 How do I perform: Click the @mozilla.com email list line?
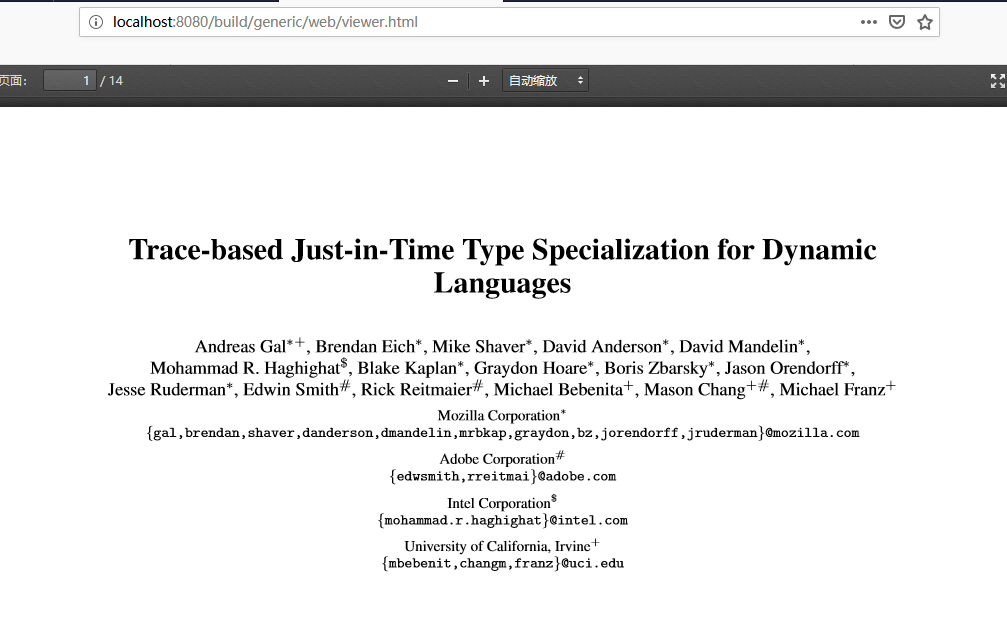[503, 433]
